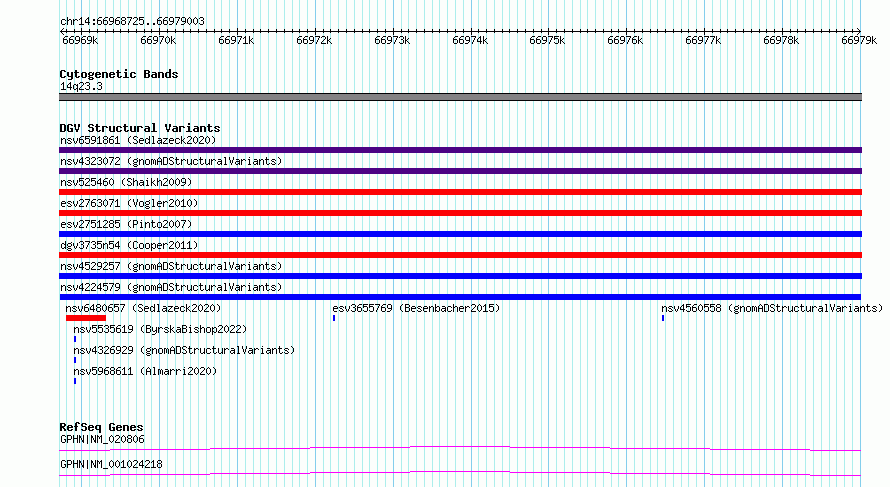Click the 66976k ruler position
Image resolution: width=890 pixels, height=487 pixels.
pyautogui.click(x=625, y=40)
